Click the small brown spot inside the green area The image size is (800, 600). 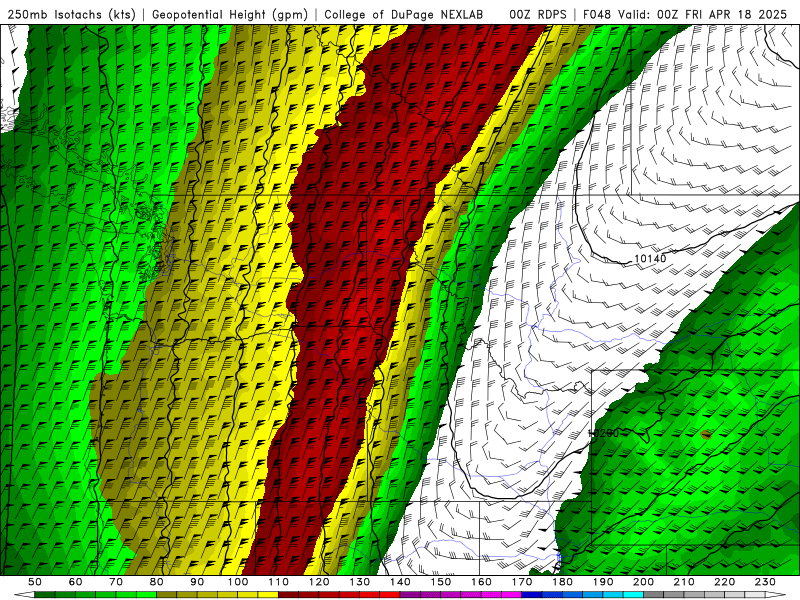706,435
